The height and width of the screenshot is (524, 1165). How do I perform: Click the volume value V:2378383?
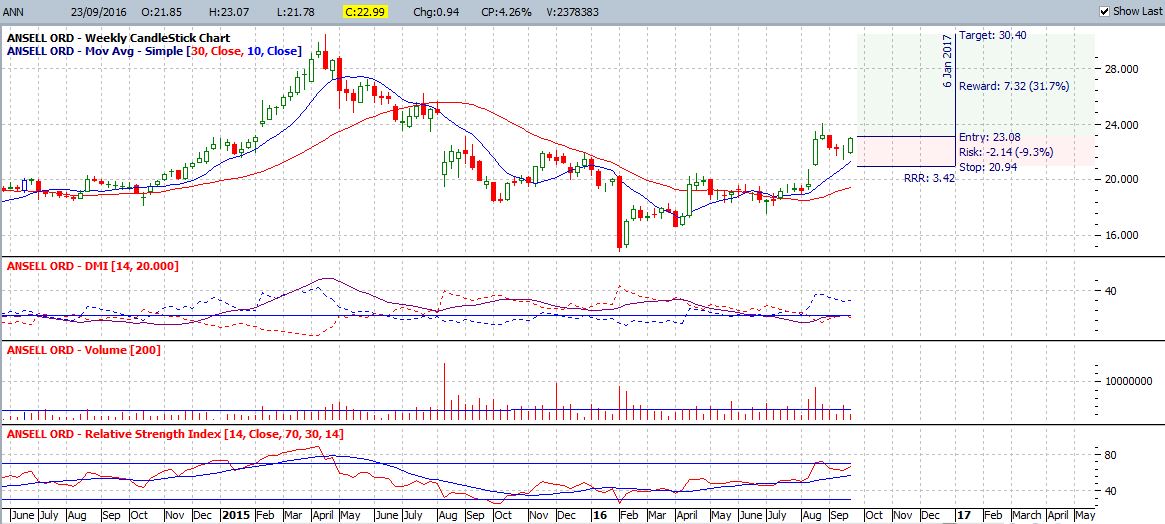pyautogui.click(x=573, y=12)
